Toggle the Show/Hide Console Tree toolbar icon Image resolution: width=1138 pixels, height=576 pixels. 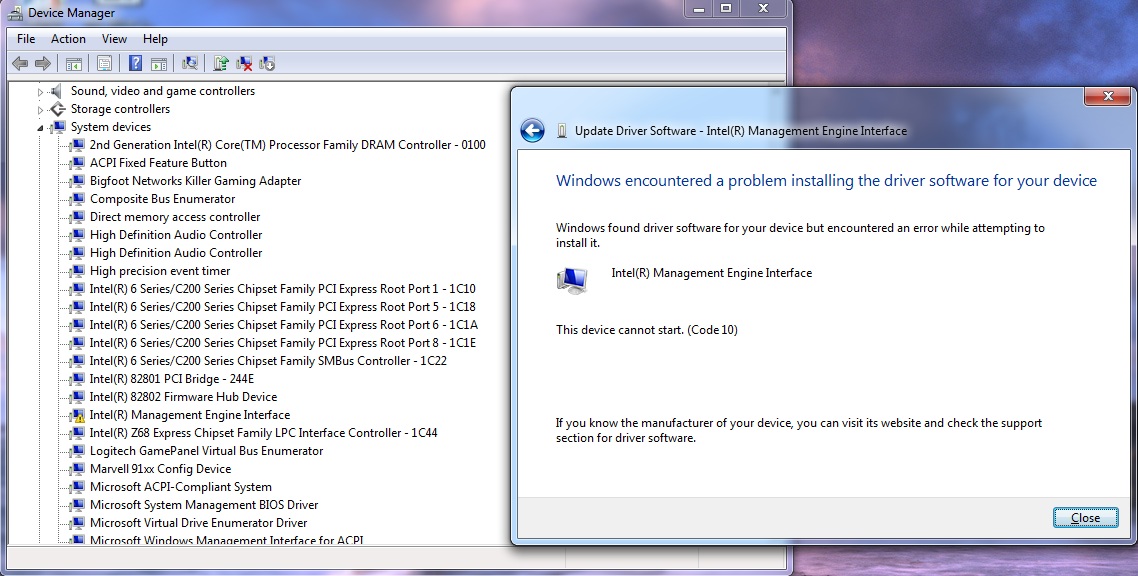pos(73,64)
